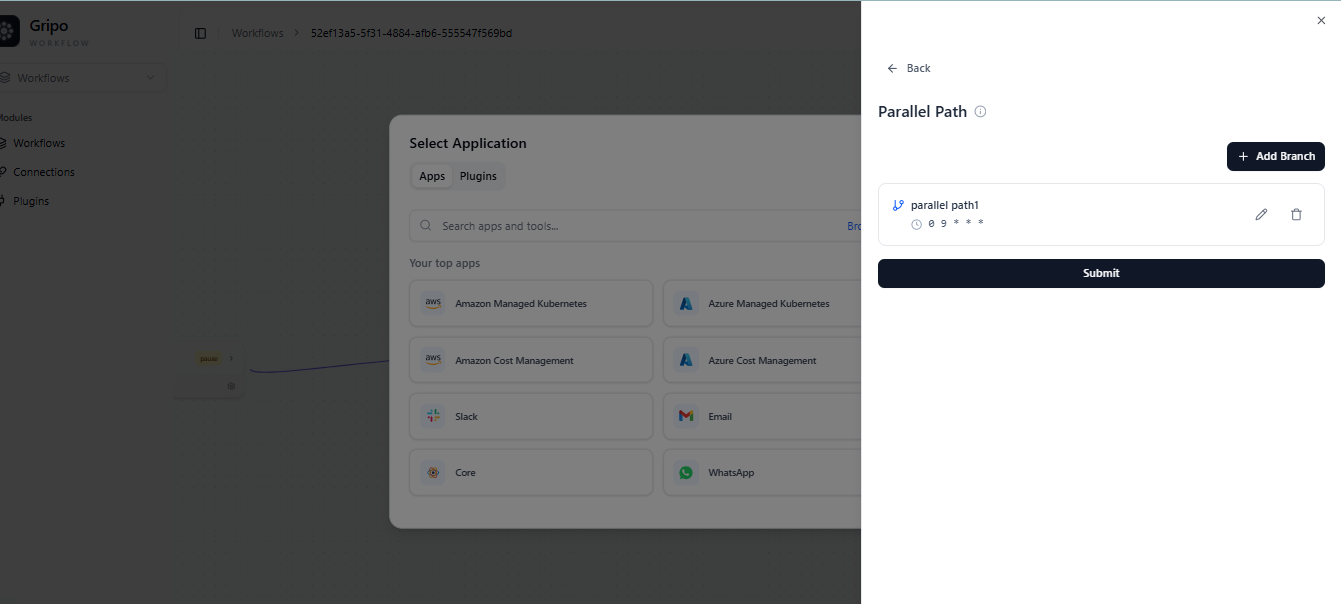Click the Slack app icon
This screenshot has height=604, width=1341.
pyautogui.click(x=433, y=416)
